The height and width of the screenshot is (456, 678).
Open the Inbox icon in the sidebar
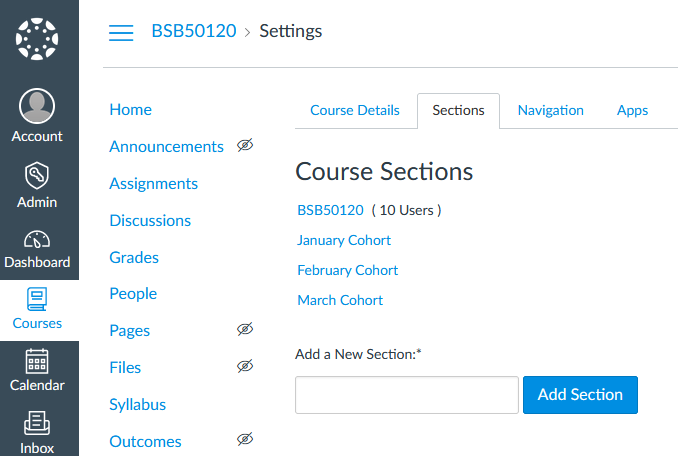tap(37, 423)
